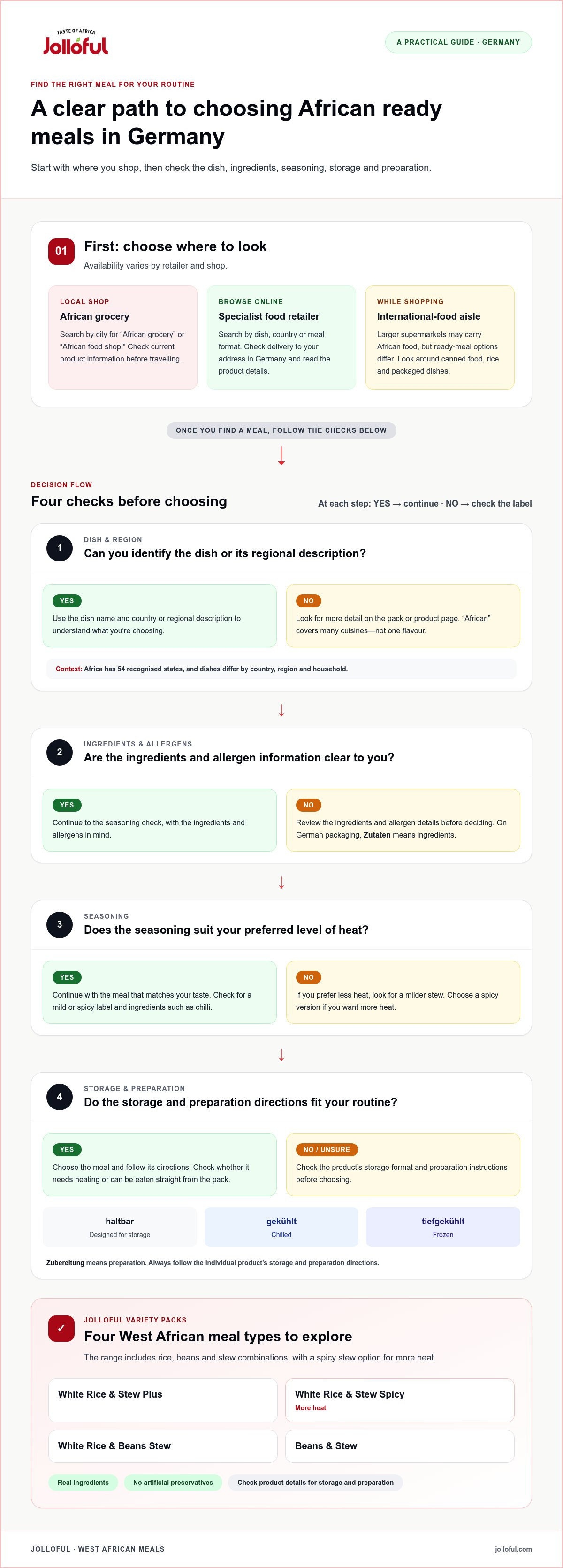
Task: Open the African grocery card
Action: [x=123, y=337]
